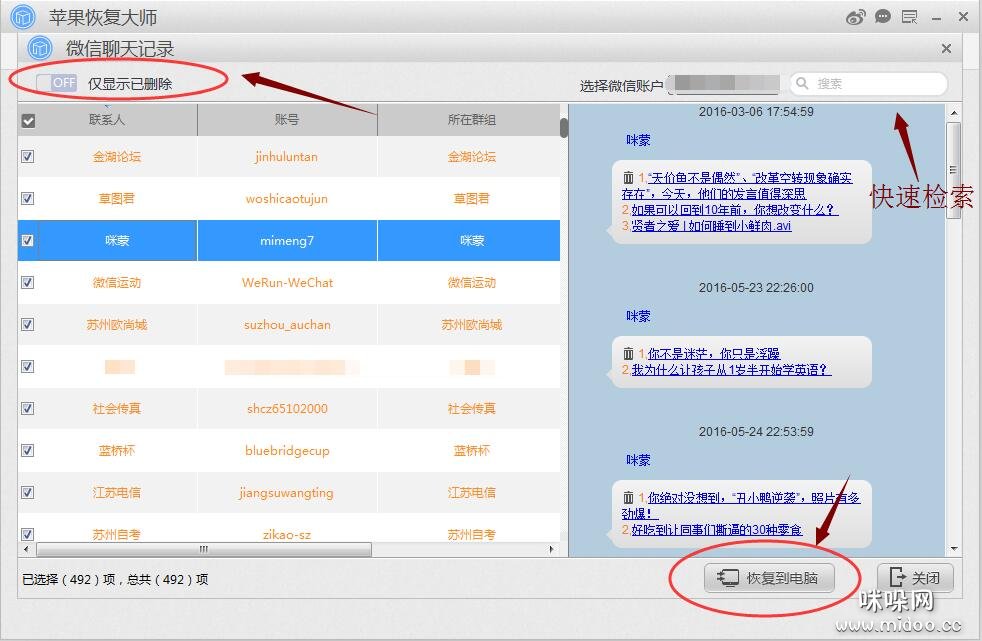Click the 微信聊天记录 cube icon
The width and height of the screenshot is (982, 641).
point(40,48)
